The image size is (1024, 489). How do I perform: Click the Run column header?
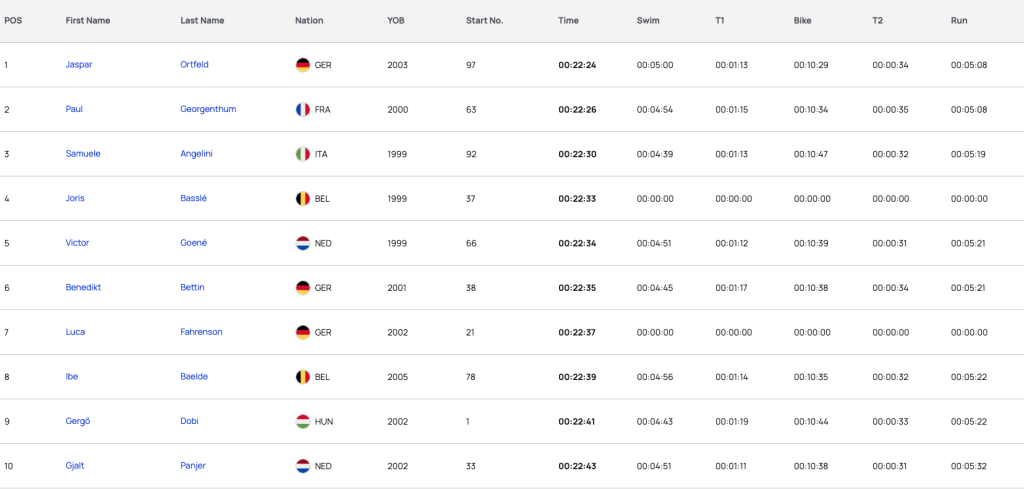coord(959,20)
